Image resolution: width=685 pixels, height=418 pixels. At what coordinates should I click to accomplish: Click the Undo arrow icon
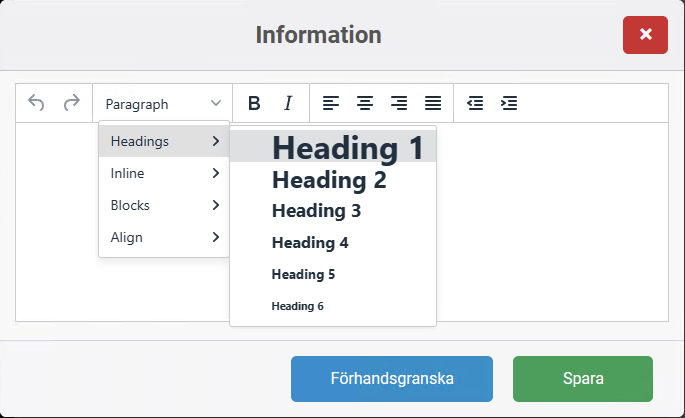(x=36, y=103)
